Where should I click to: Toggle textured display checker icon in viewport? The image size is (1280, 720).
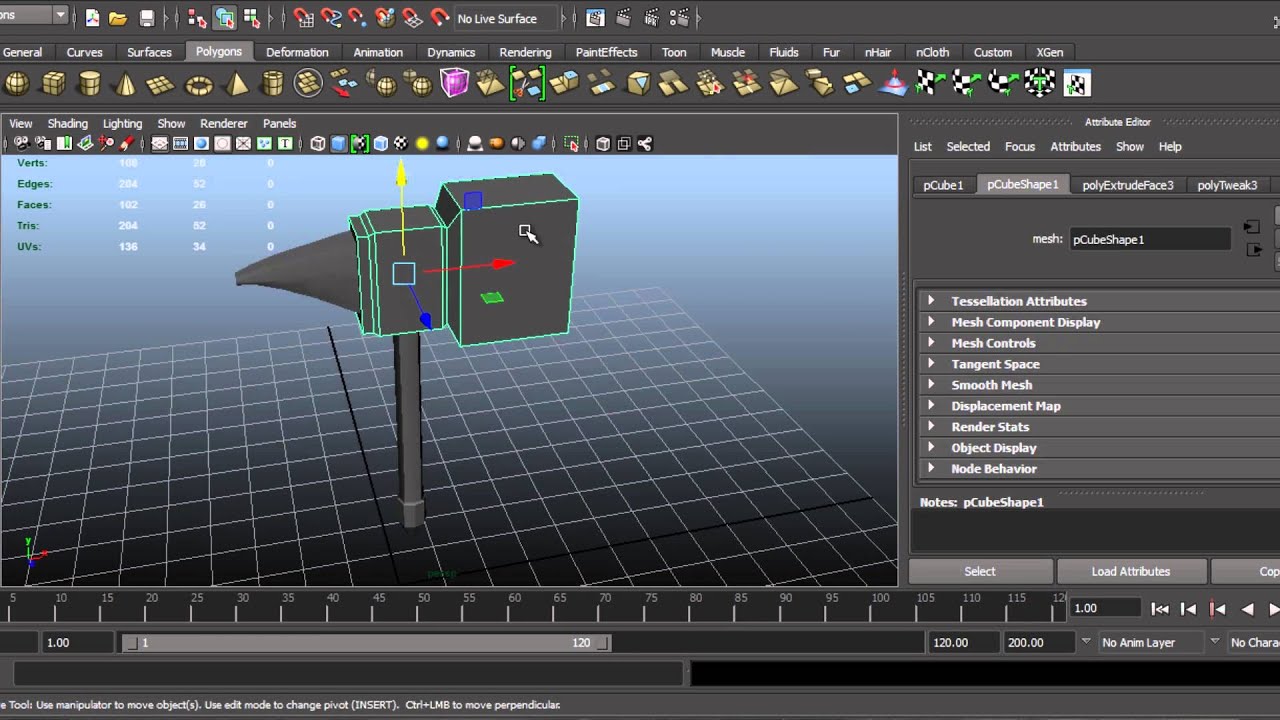pos(401,144)
